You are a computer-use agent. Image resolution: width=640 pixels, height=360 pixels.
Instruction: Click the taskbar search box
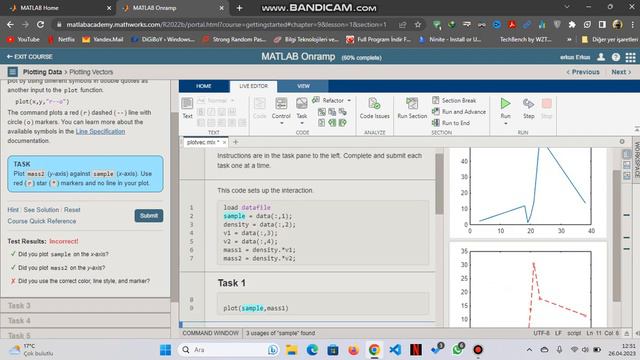(x=230, y=350)
